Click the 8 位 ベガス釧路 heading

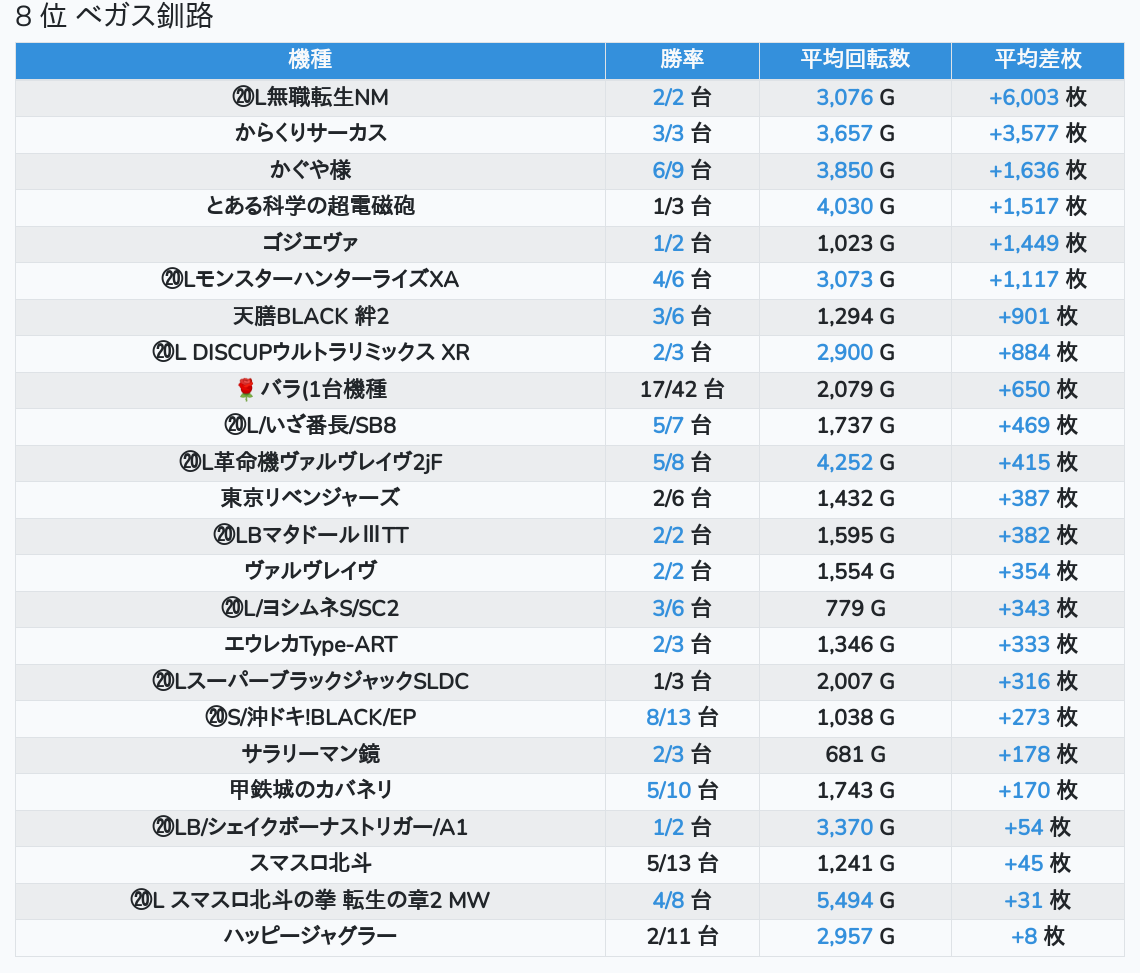pyautogui.click(x=114, y=17)
